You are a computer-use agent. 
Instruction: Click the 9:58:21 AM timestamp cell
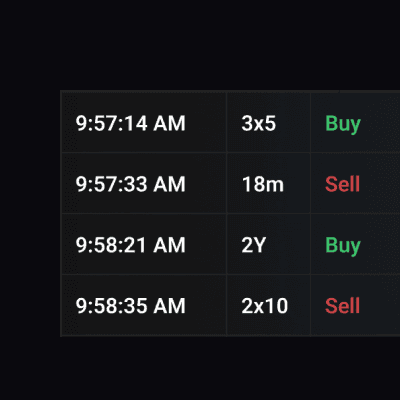tap(144, 244)
